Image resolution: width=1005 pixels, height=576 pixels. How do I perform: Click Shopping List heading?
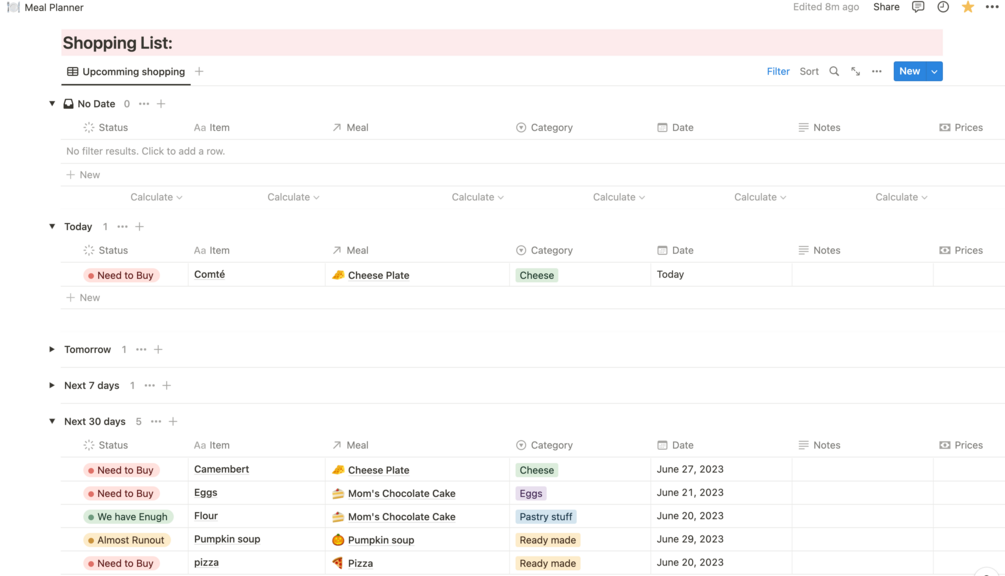[117, 43]
